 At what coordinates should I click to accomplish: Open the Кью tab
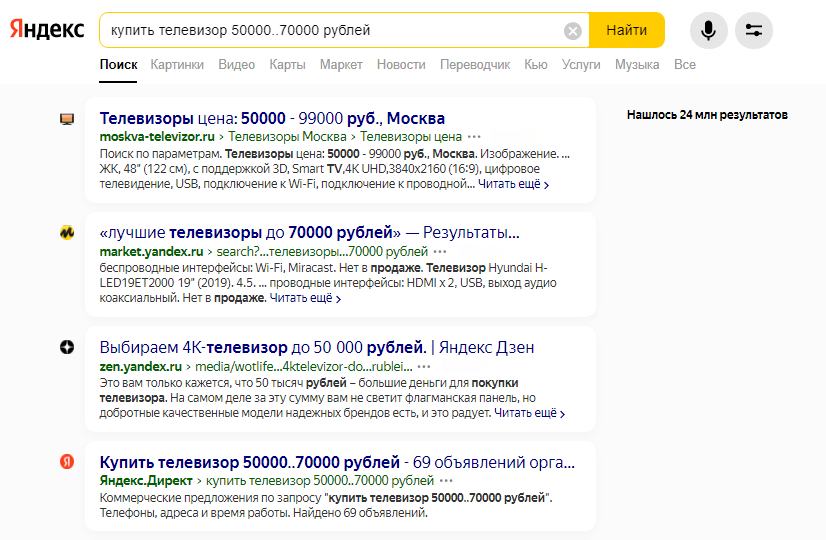536,65
